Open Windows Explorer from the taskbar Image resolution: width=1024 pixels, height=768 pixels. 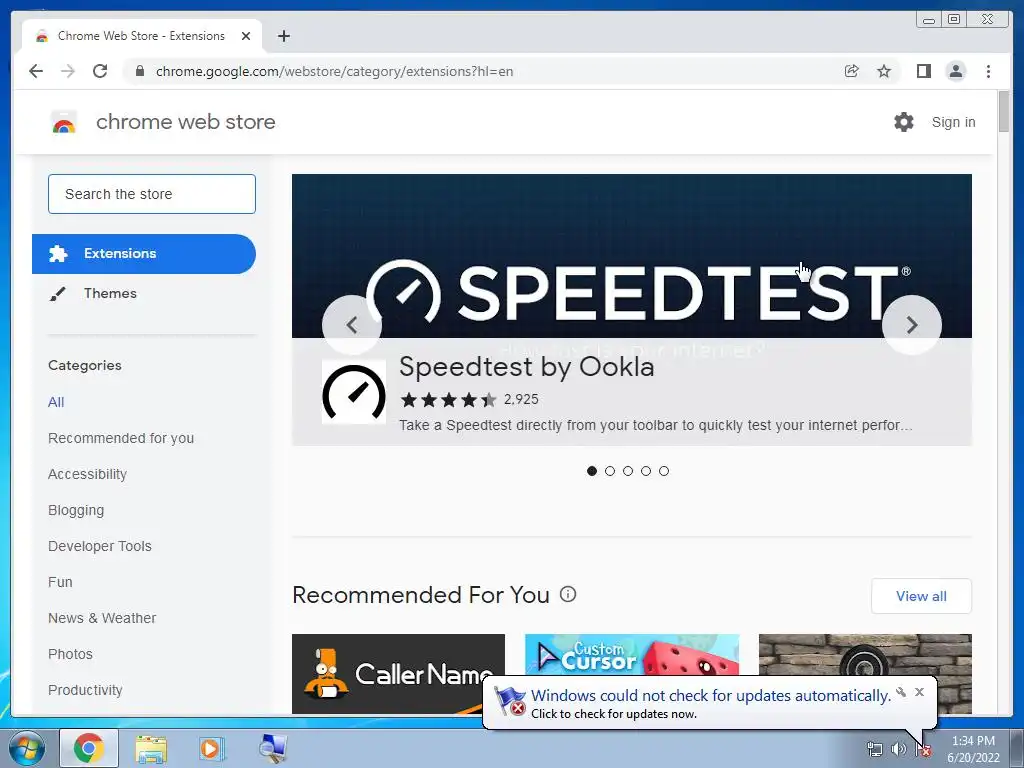tap(151, 748)
